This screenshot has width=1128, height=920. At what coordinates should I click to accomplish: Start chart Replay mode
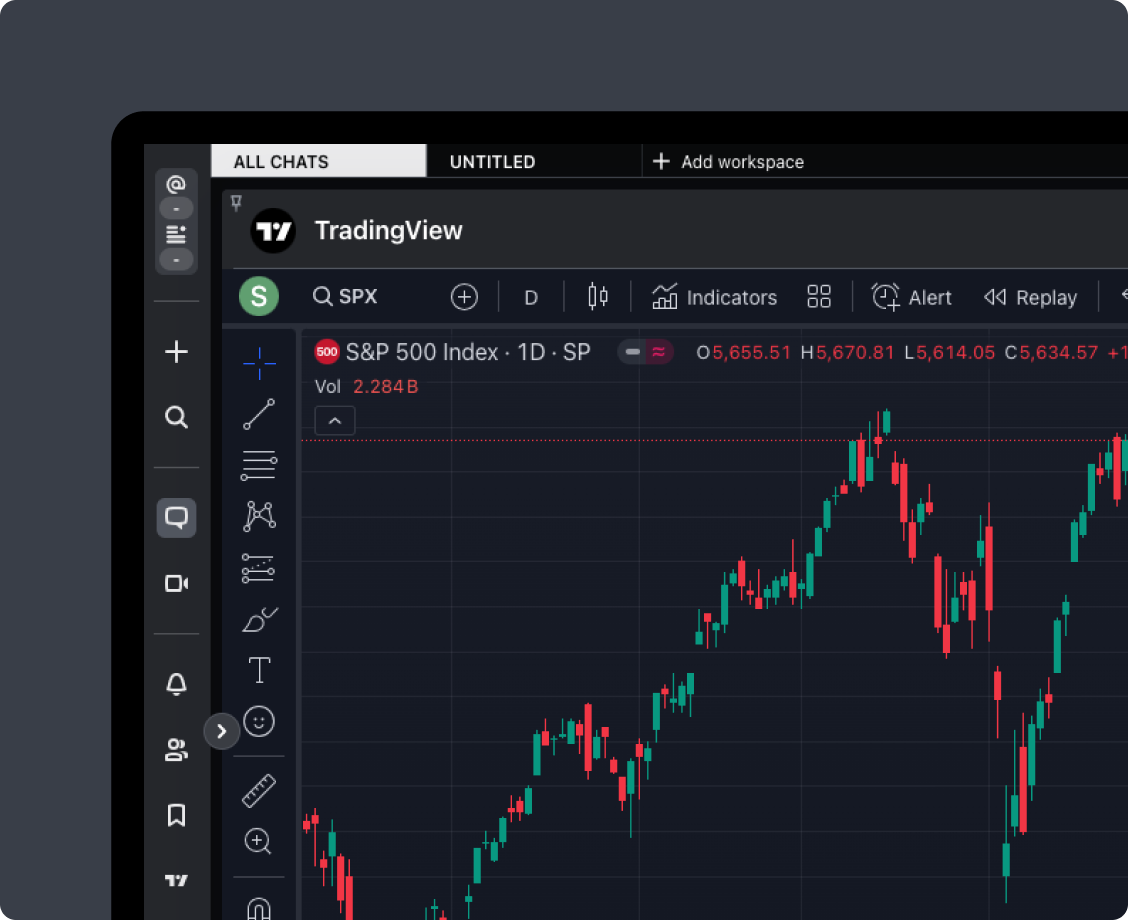pyautogui.click(x=1031, y=297)
